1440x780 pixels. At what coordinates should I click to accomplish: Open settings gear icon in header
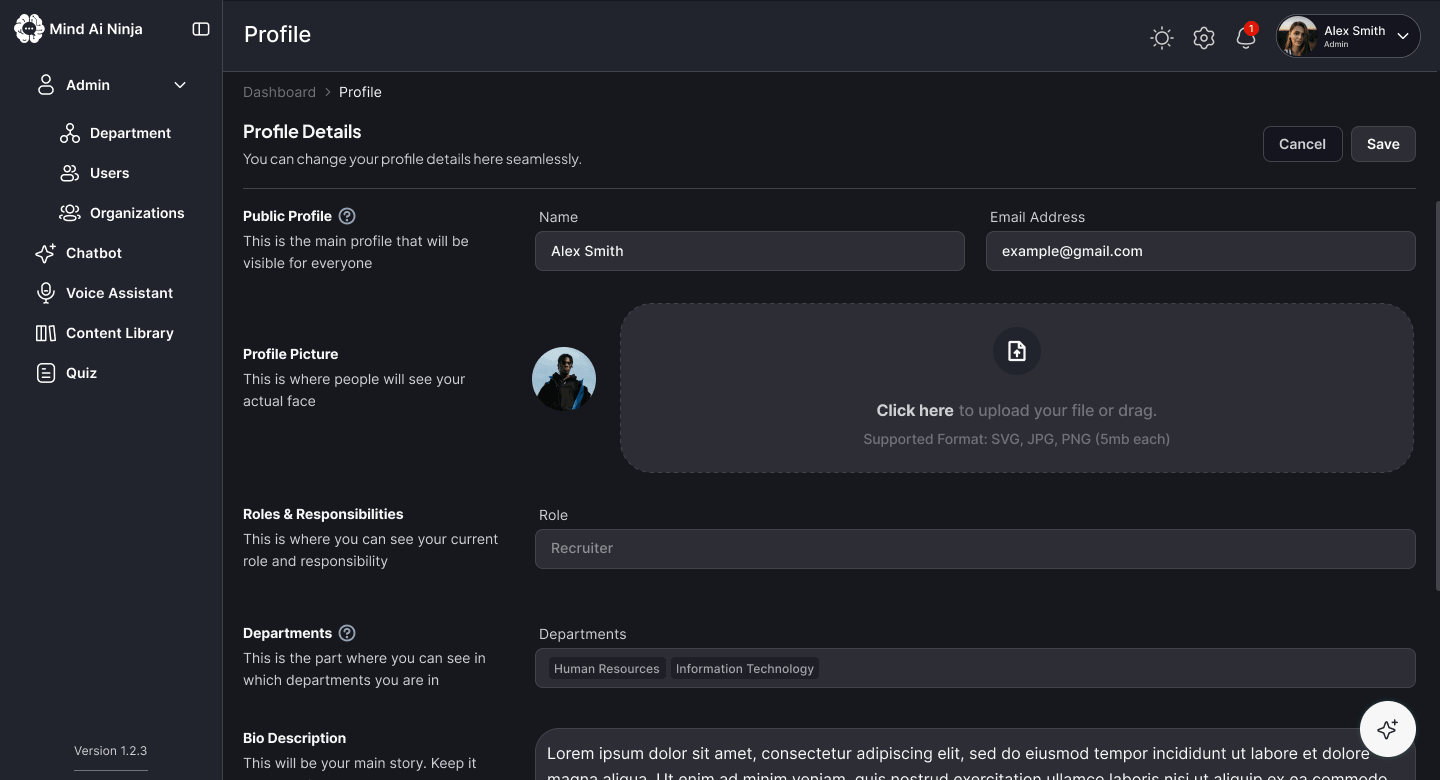click(x=1204, y=38)
